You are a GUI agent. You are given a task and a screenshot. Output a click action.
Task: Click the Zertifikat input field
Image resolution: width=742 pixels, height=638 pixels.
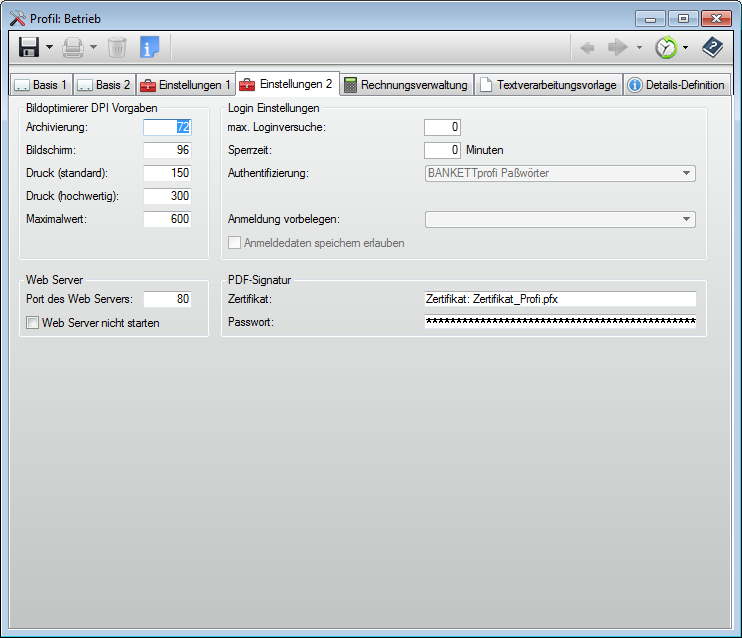coord(559,299)
